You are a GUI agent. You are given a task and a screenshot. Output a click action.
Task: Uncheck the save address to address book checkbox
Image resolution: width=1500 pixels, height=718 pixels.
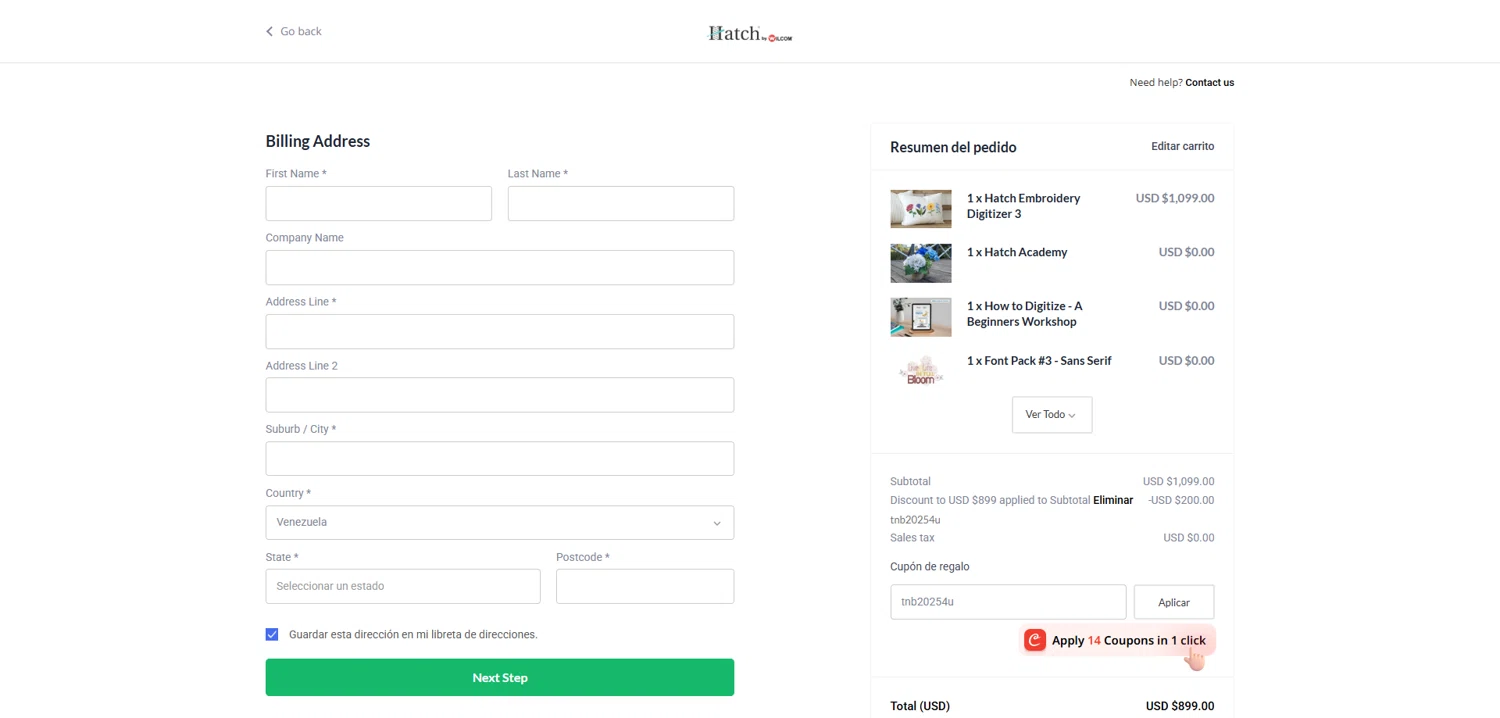[272, 634]
